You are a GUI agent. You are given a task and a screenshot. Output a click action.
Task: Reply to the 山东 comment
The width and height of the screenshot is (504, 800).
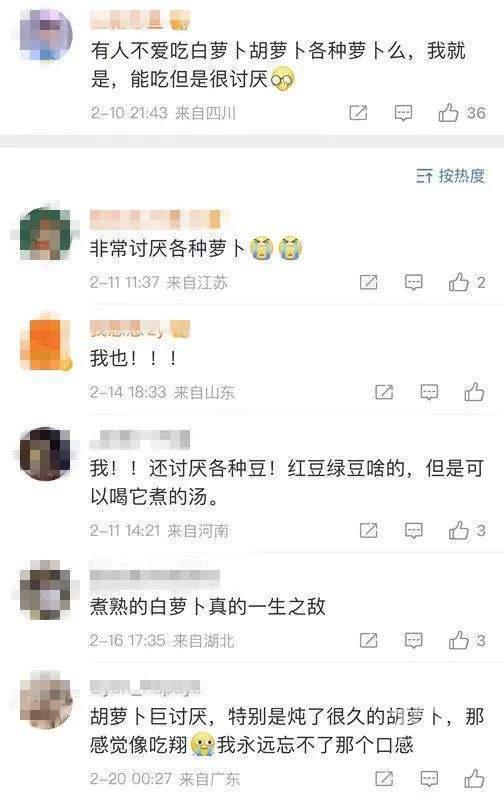click(429, 392)
